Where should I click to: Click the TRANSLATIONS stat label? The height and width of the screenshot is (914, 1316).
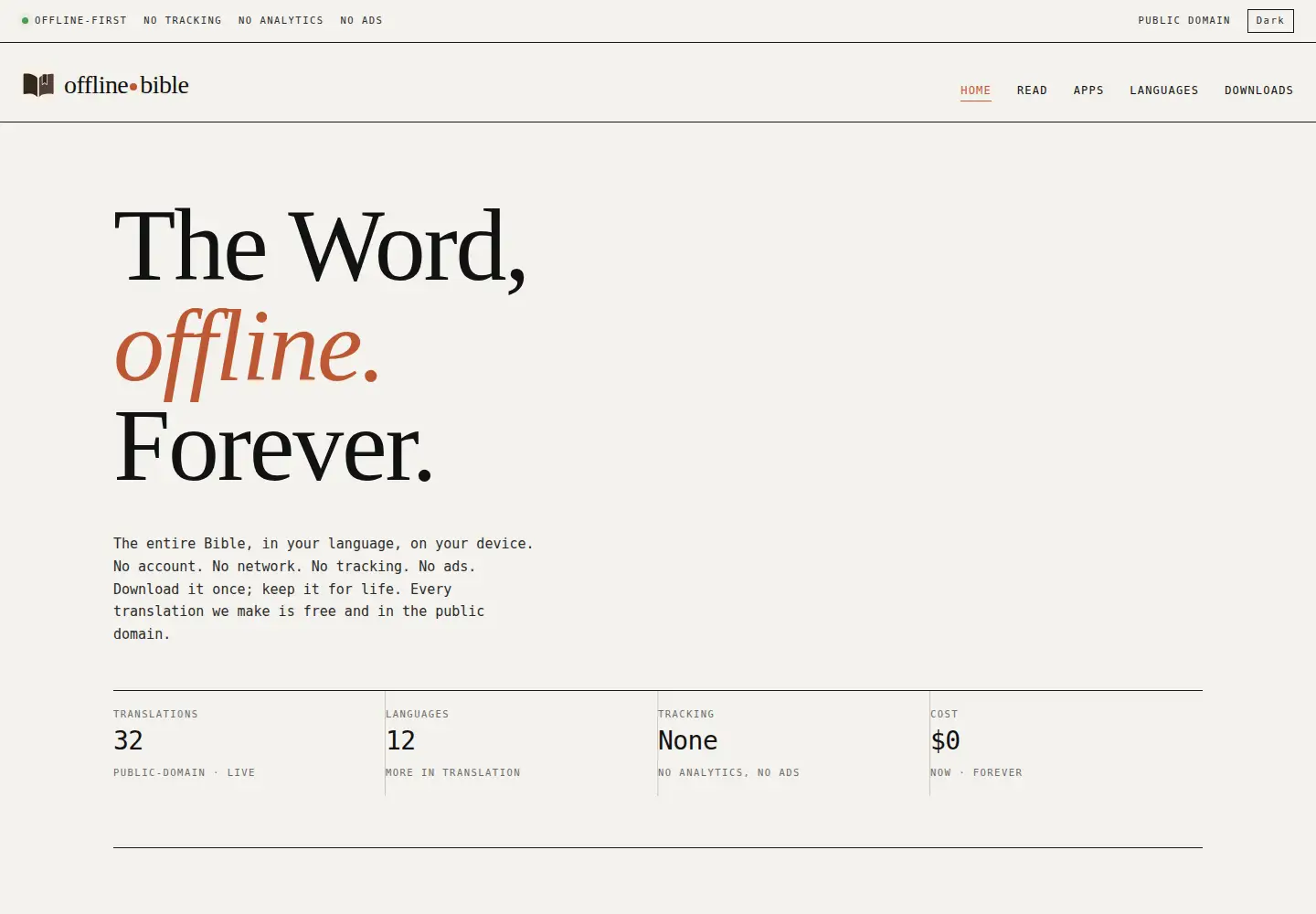(x=155, y=714)
